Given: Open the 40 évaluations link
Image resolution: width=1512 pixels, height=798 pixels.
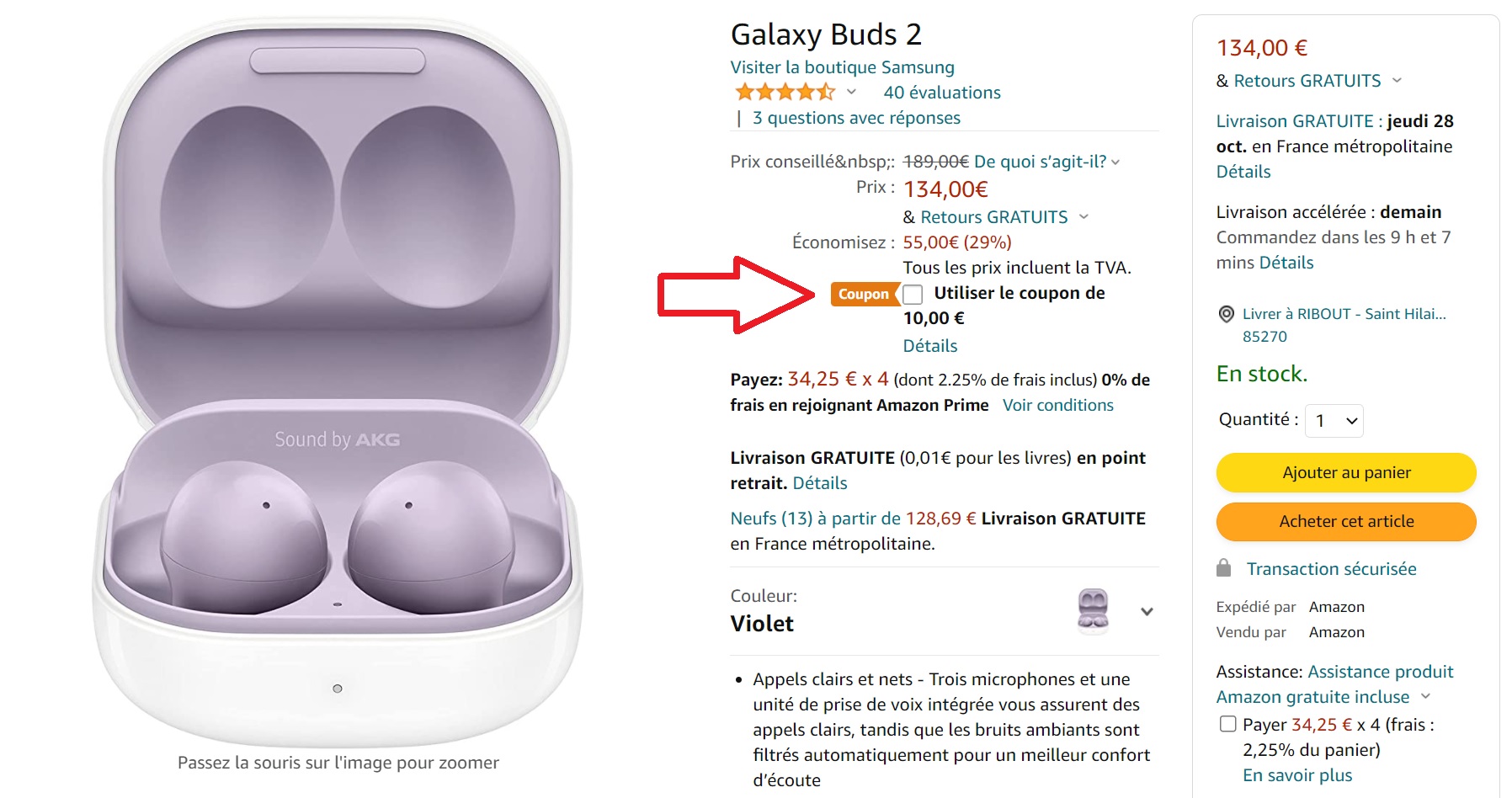Looking at the screenshot, I should pyautogui.click(x=942, y=93).
